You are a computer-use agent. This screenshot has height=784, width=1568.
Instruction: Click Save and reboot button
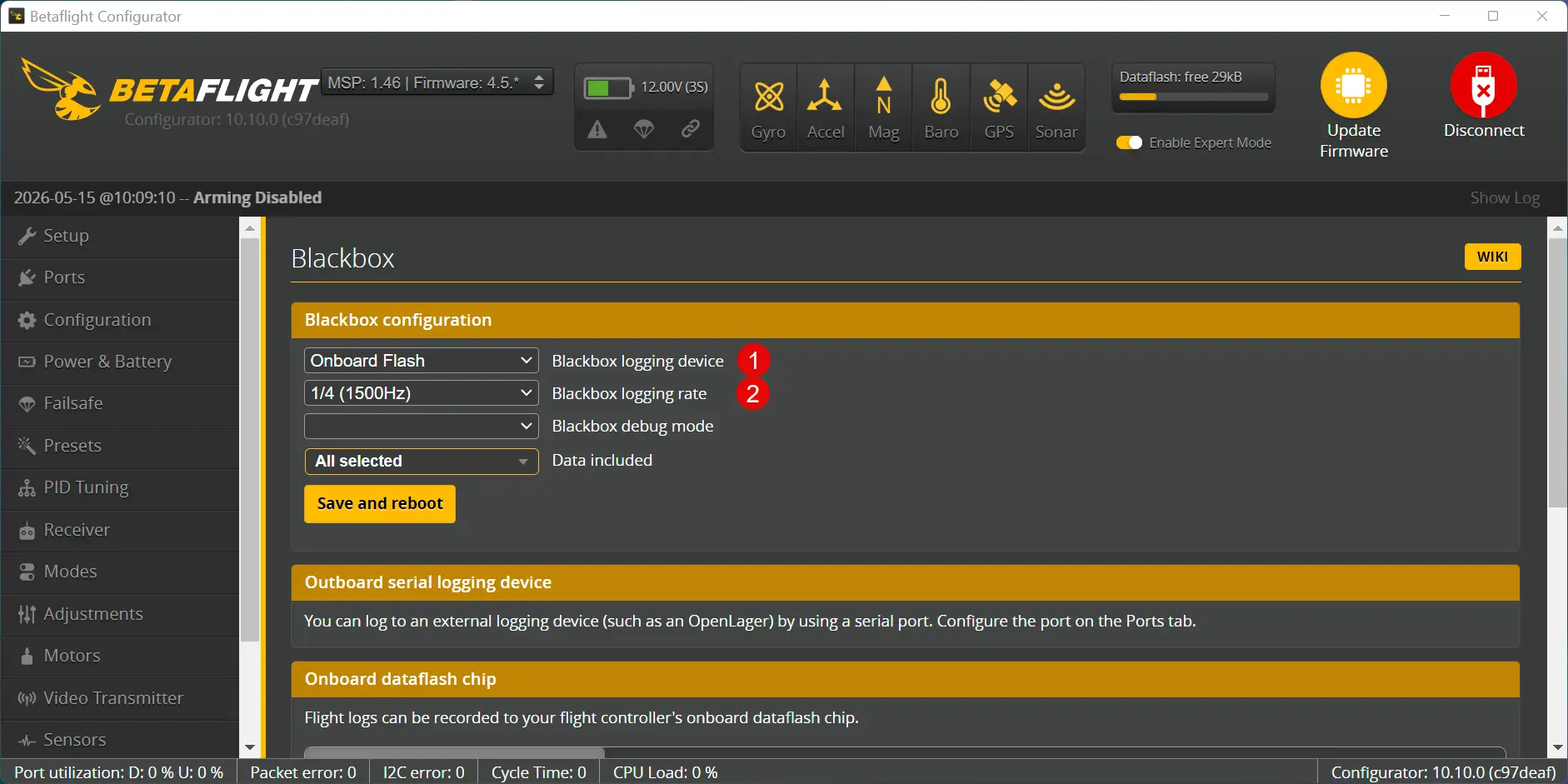tap(380, 504)
